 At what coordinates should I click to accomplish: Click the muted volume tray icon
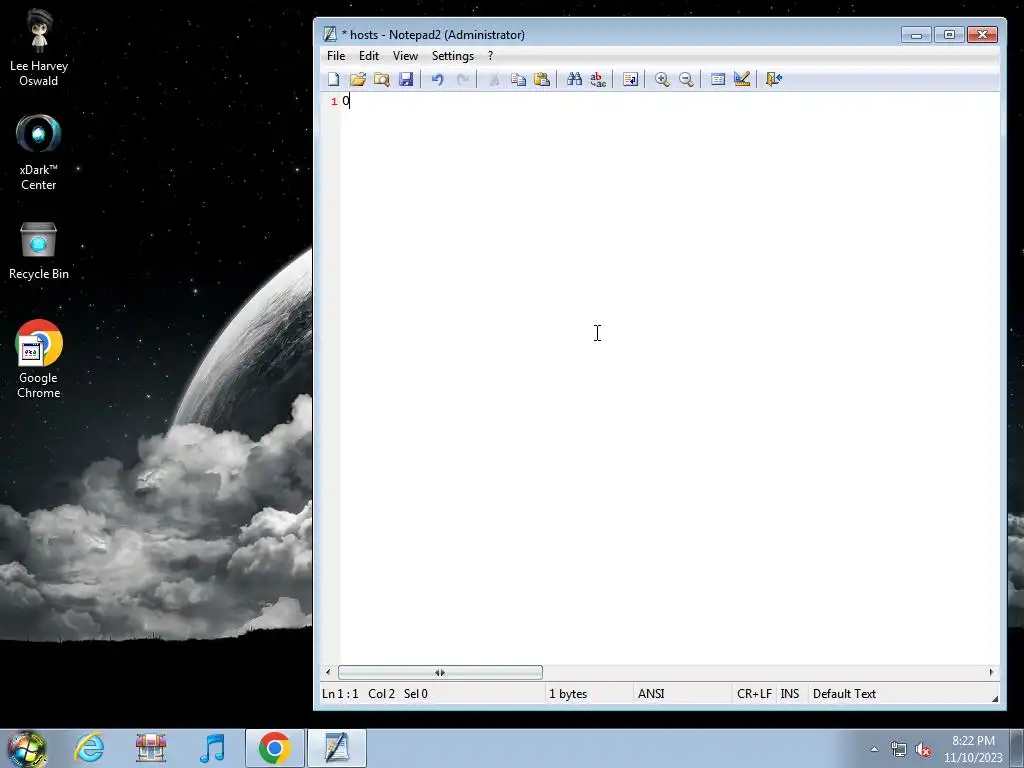click(x=923, y=749)
